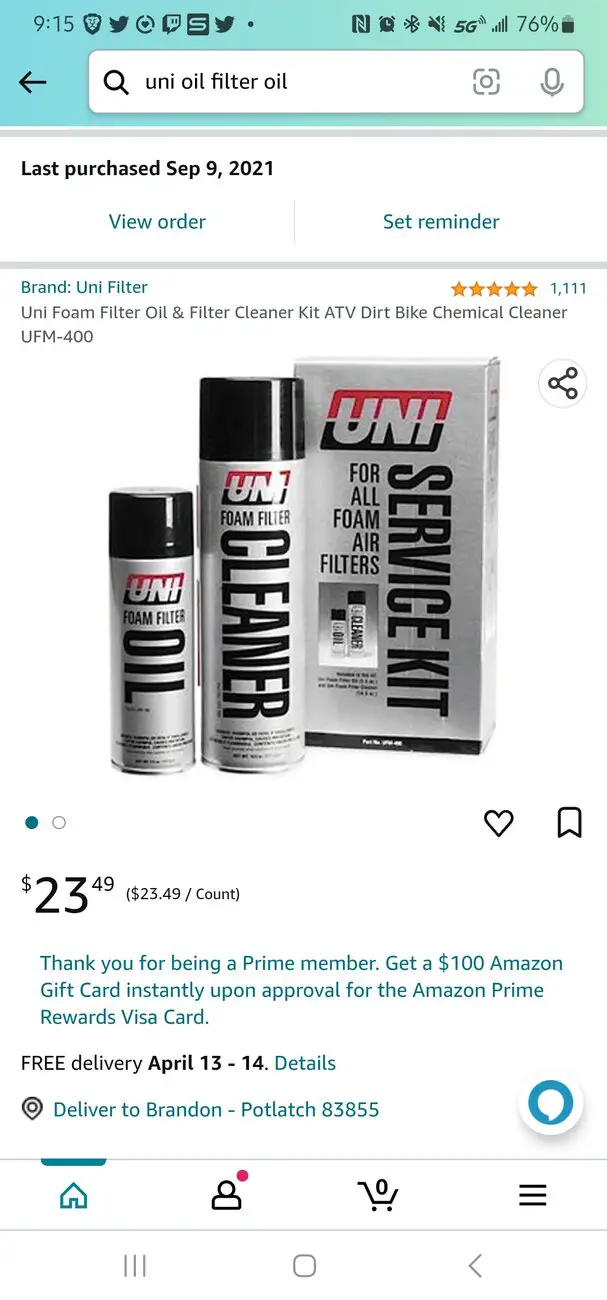Tap the search field text
Image resolution: width=607 pixels, height=1300 pixels.
(x=216, y=82)
